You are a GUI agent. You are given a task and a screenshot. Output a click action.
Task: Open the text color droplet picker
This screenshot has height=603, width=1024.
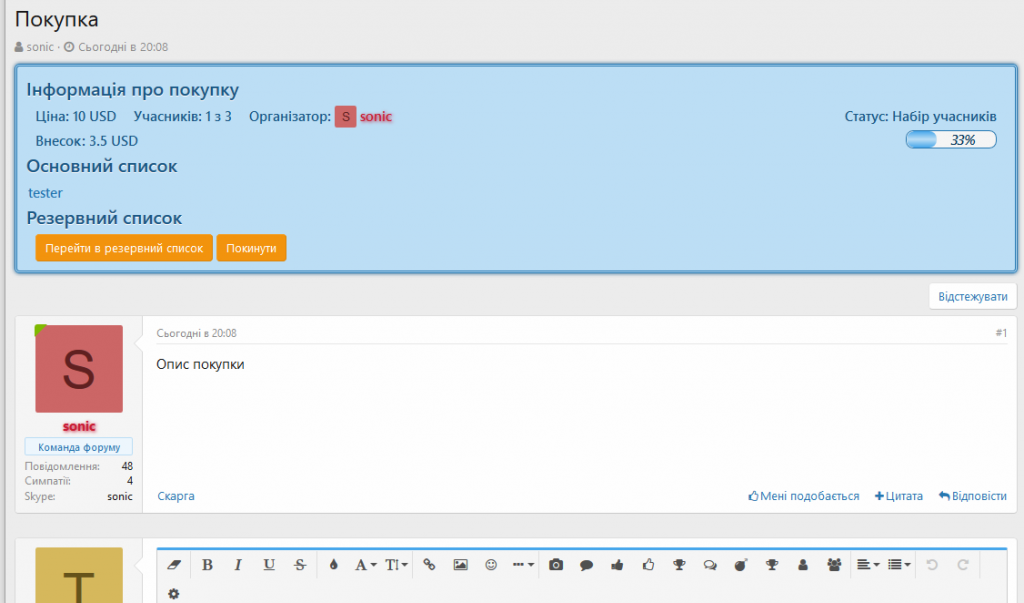point(334,565)
